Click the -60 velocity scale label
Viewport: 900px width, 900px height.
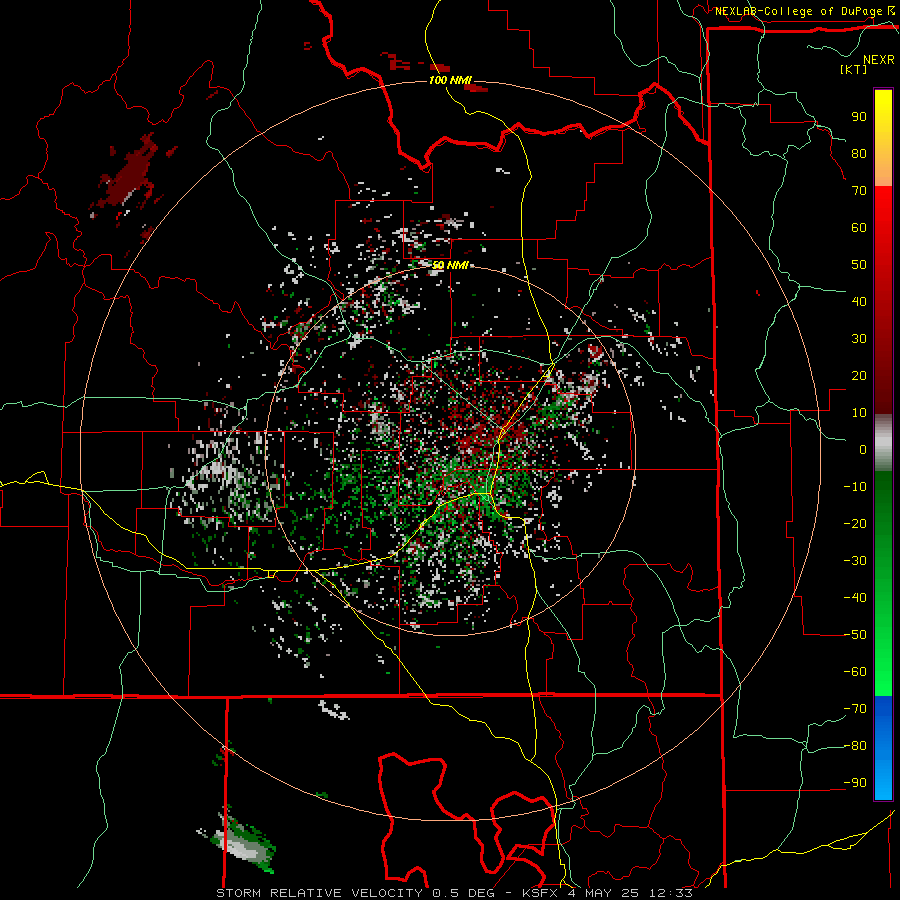855,672
